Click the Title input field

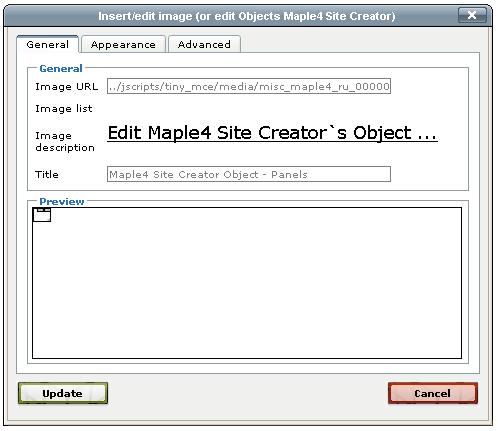pyautogui.click(x=249, y=174)
